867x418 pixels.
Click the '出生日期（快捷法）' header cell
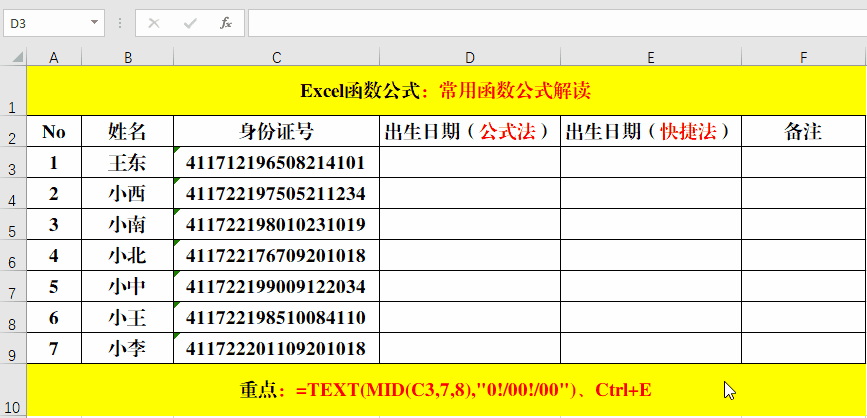click(x=651, y=131)
